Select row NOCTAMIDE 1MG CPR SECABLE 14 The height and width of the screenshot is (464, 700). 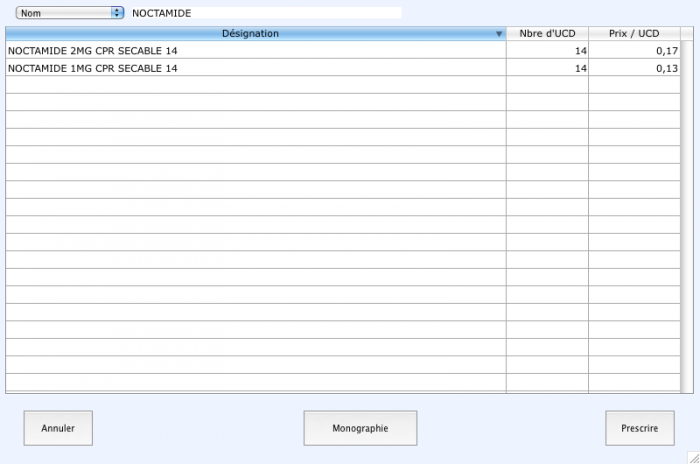[343, 68]
